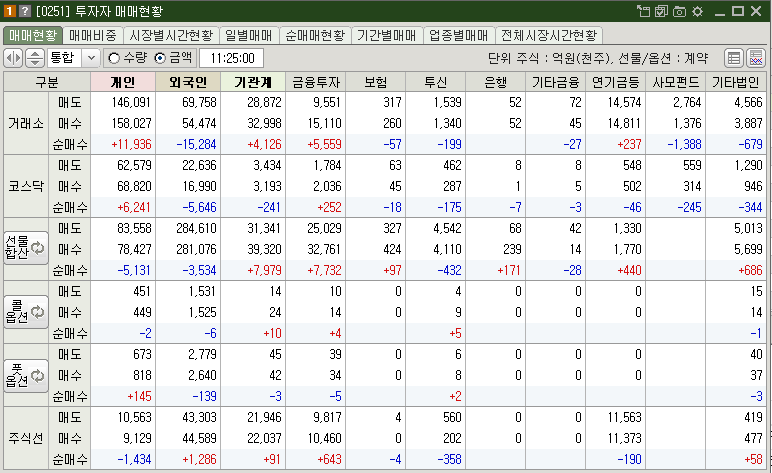The width and height of the screenshot is (772, 473).
Task: Switch to the 매매비중 tab
Action: (93, 35)
